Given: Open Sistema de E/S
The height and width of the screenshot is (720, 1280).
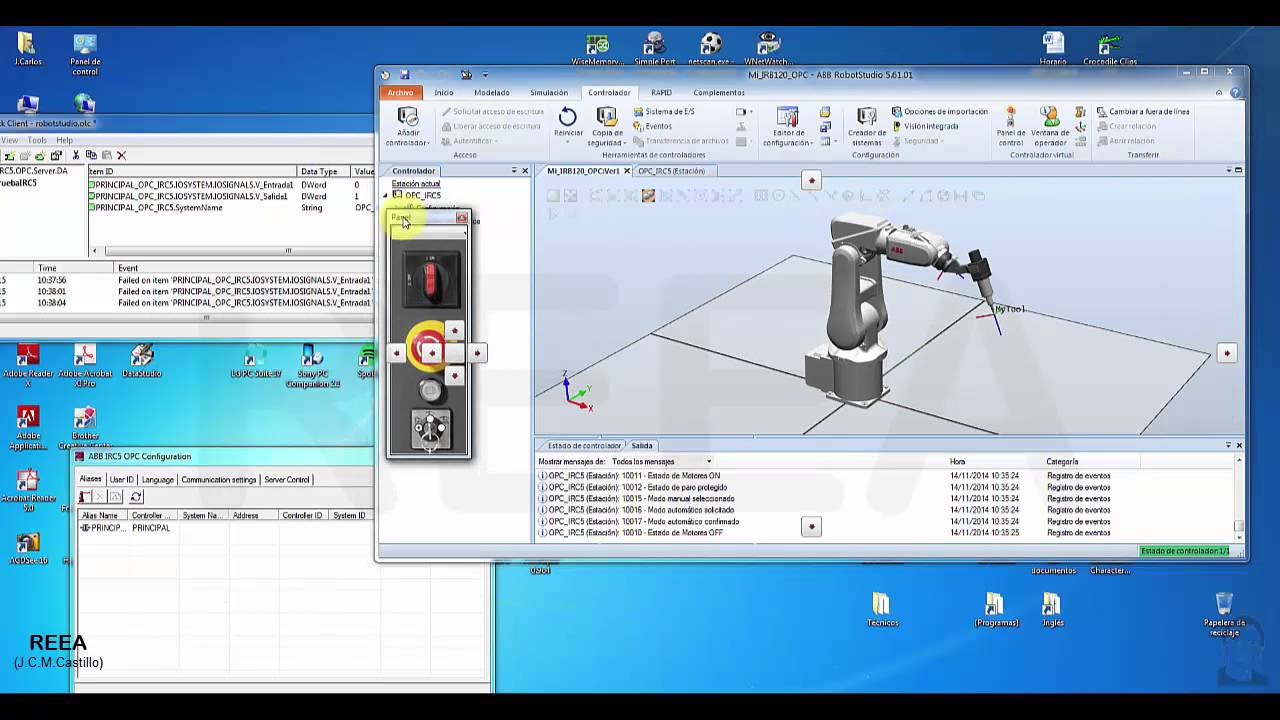Looking at the screenshot, I should (x=663, y=112).
